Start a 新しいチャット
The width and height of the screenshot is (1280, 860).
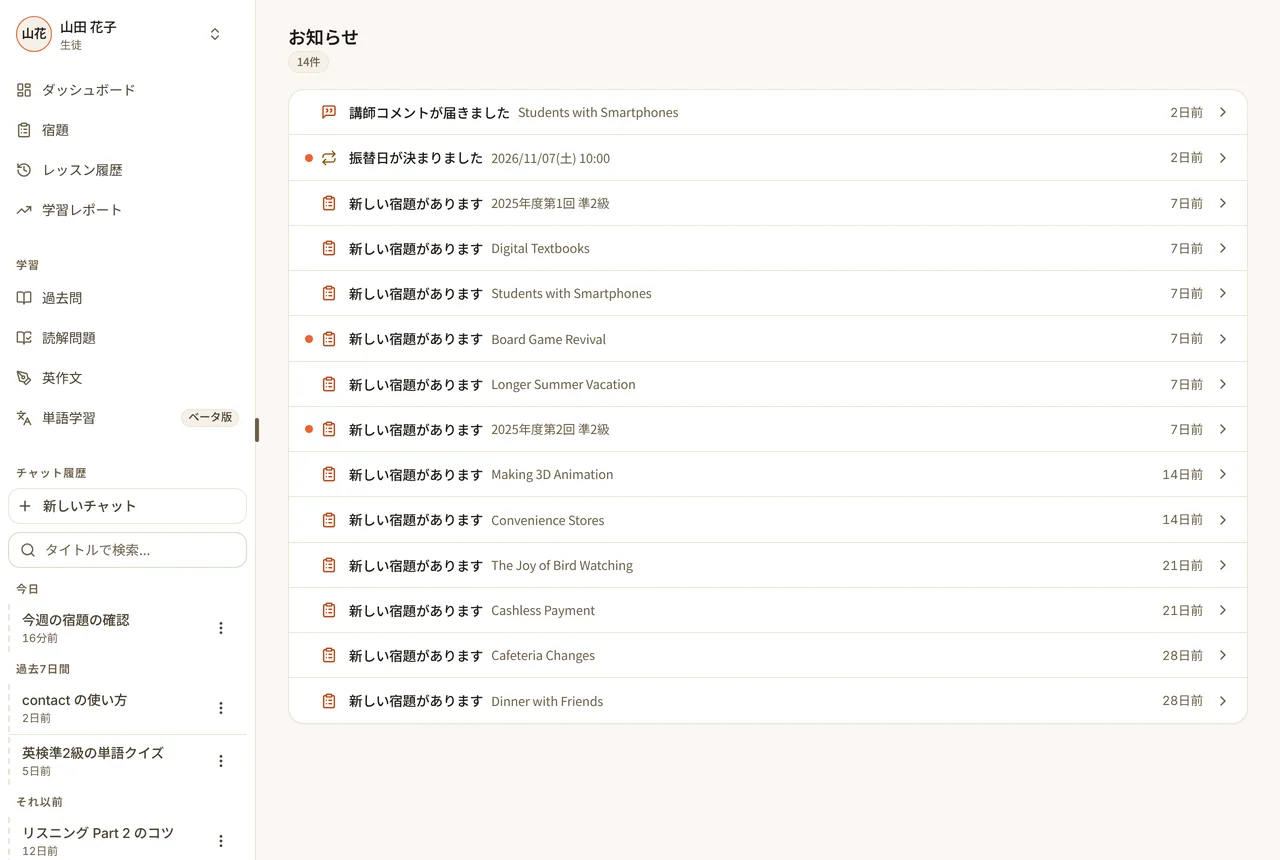point(127,506)
